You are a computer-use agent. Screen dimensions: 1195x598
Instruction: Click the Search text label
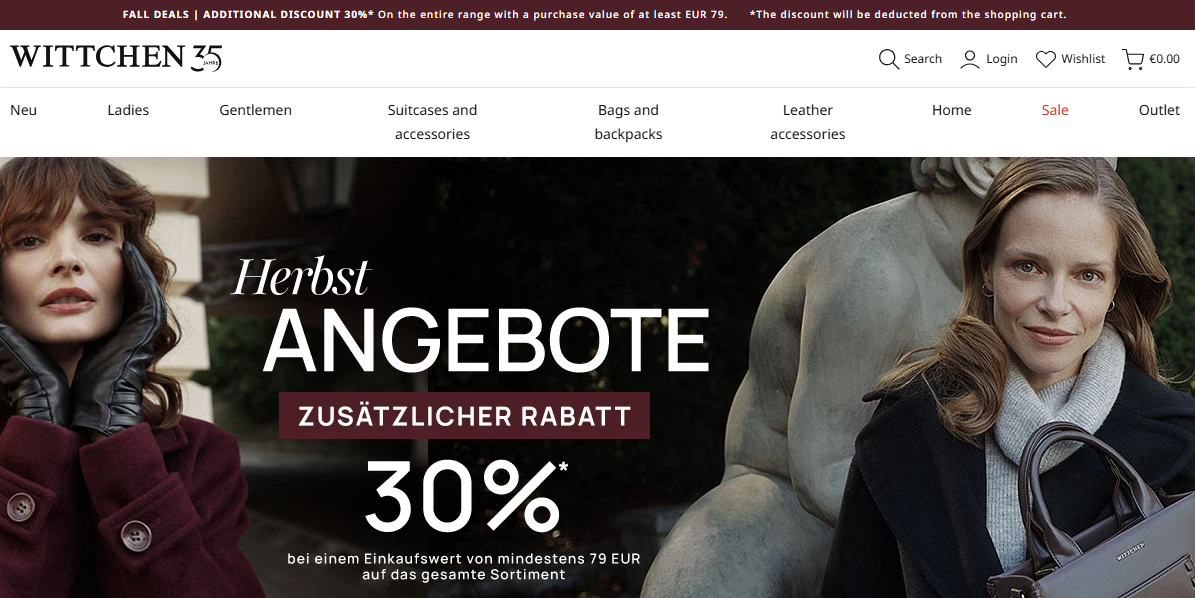pos(923,59)
